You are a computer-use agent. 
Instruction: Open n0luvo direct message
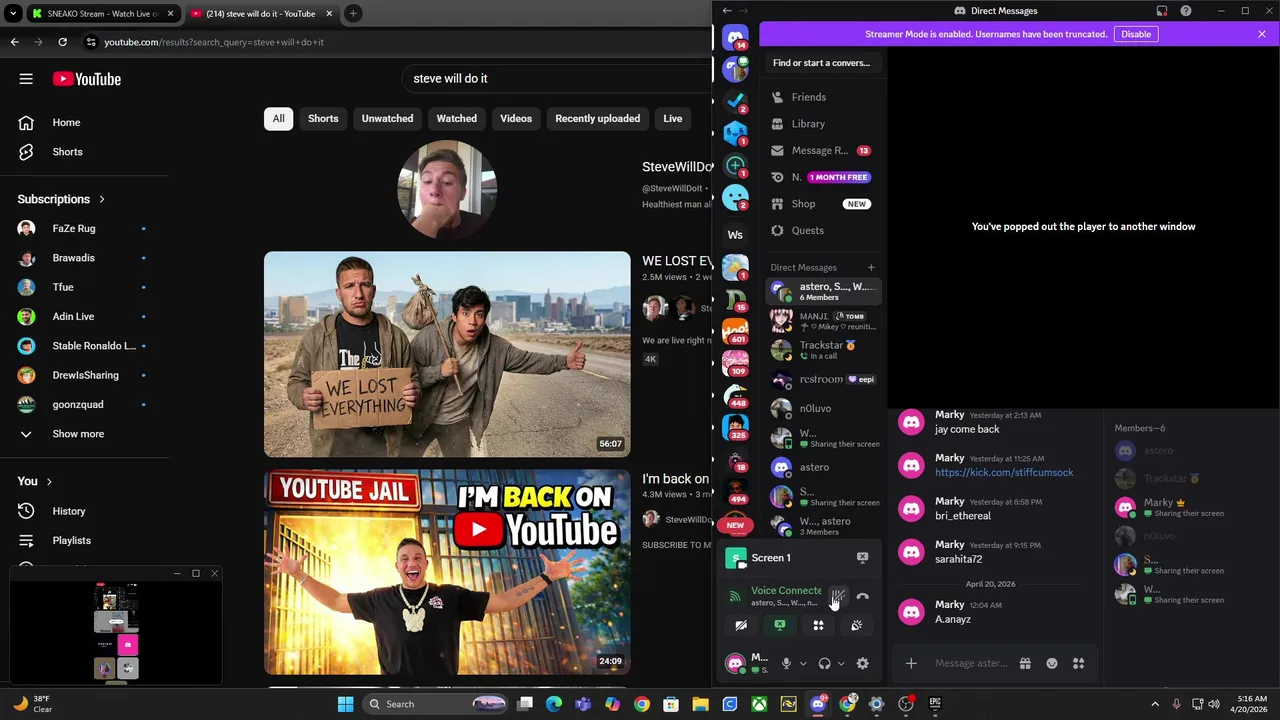click(x=823, y=408)
